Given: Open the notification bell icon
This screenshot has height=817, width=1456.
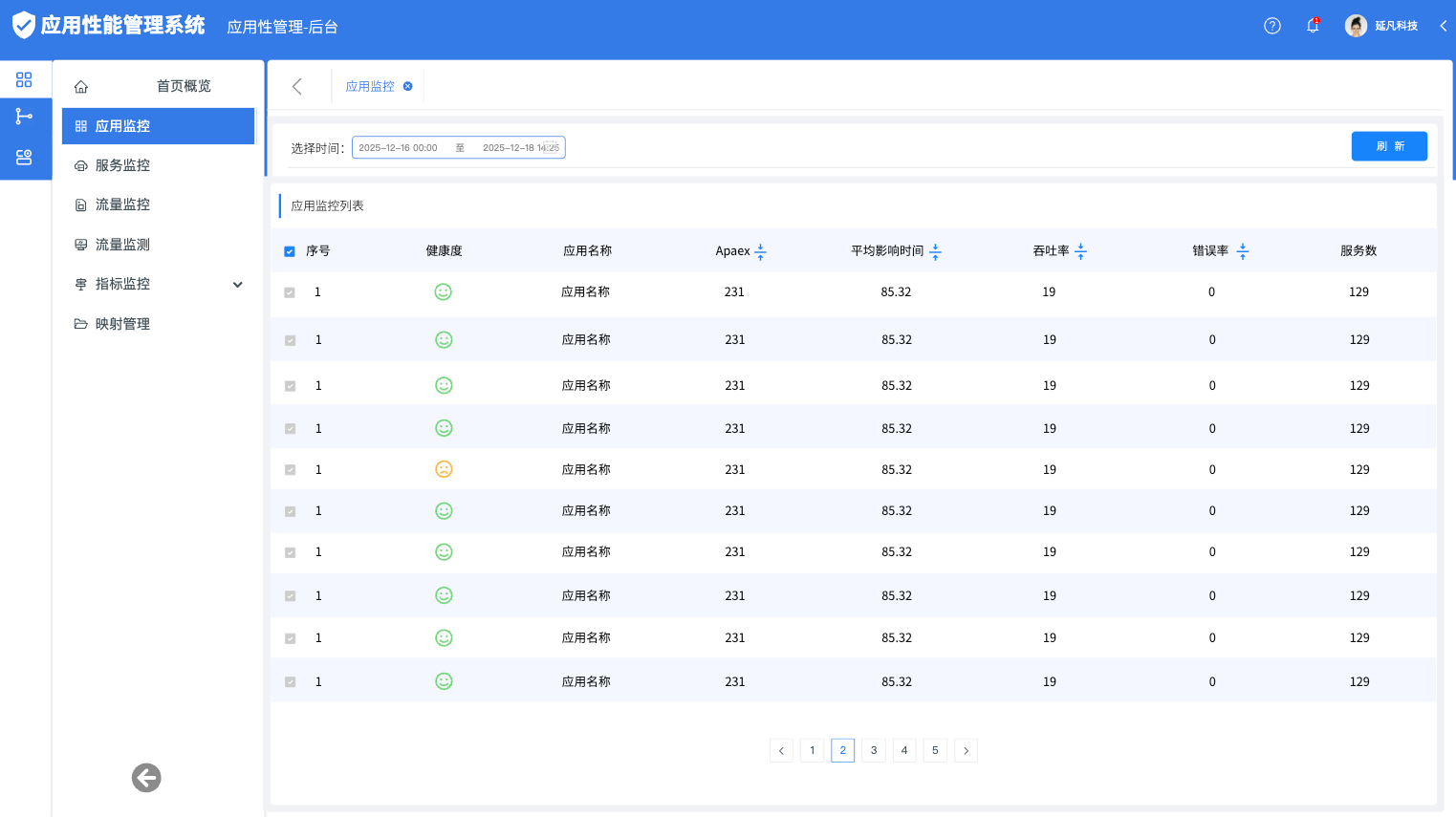Looking at the screenshot, I should coord(1313,26).
